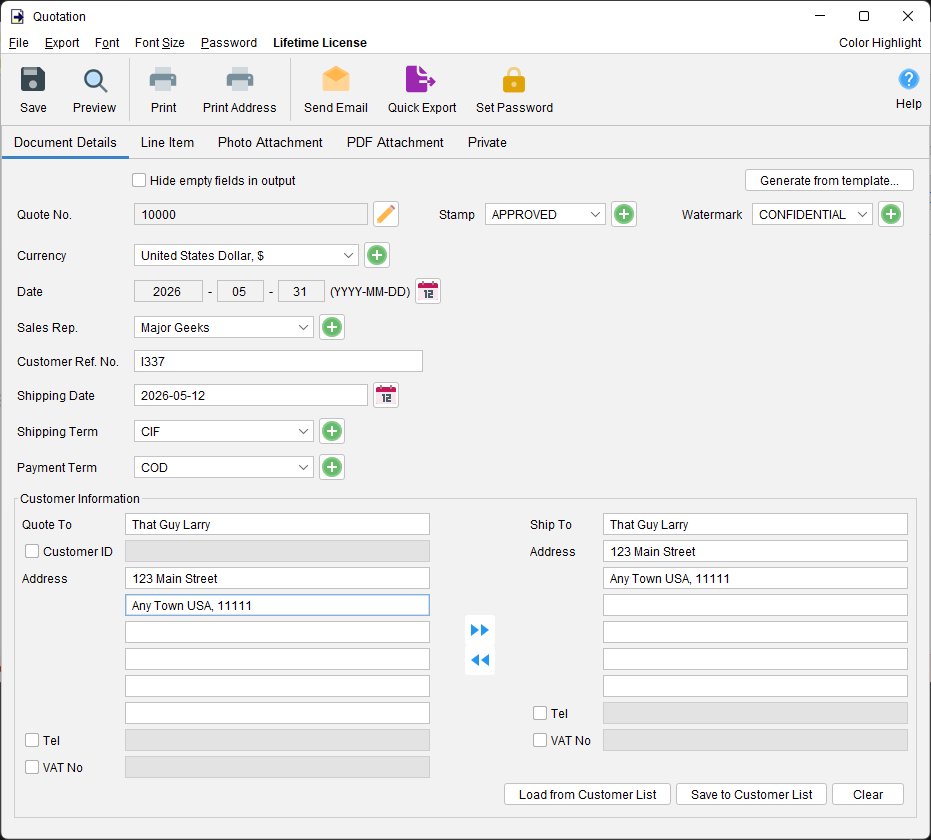Copy address to Ship To with right arrows
Viewport: 931px width, 840px height.
point(480,630)
